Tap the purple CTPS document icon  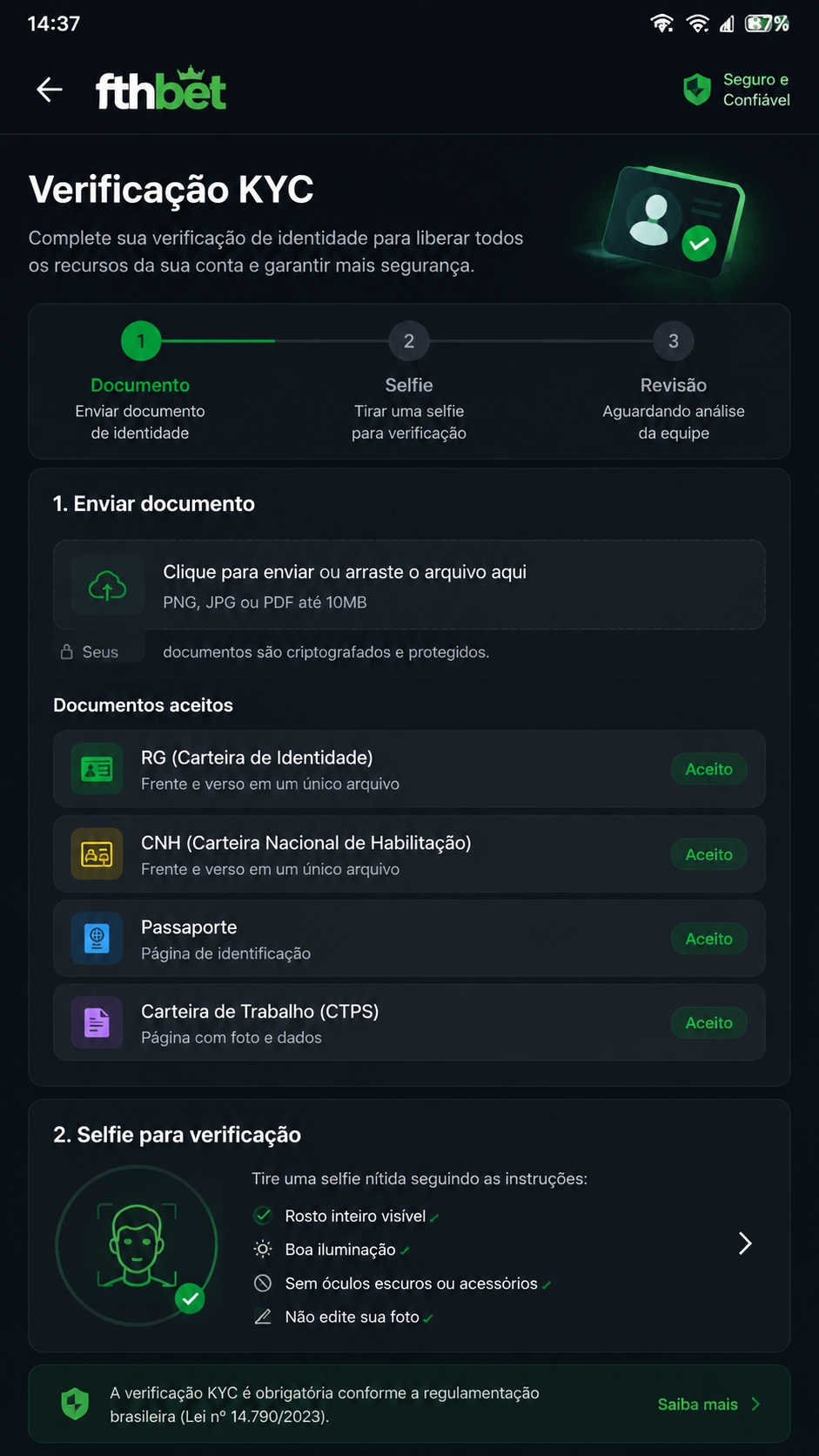tap(97, 1023)
